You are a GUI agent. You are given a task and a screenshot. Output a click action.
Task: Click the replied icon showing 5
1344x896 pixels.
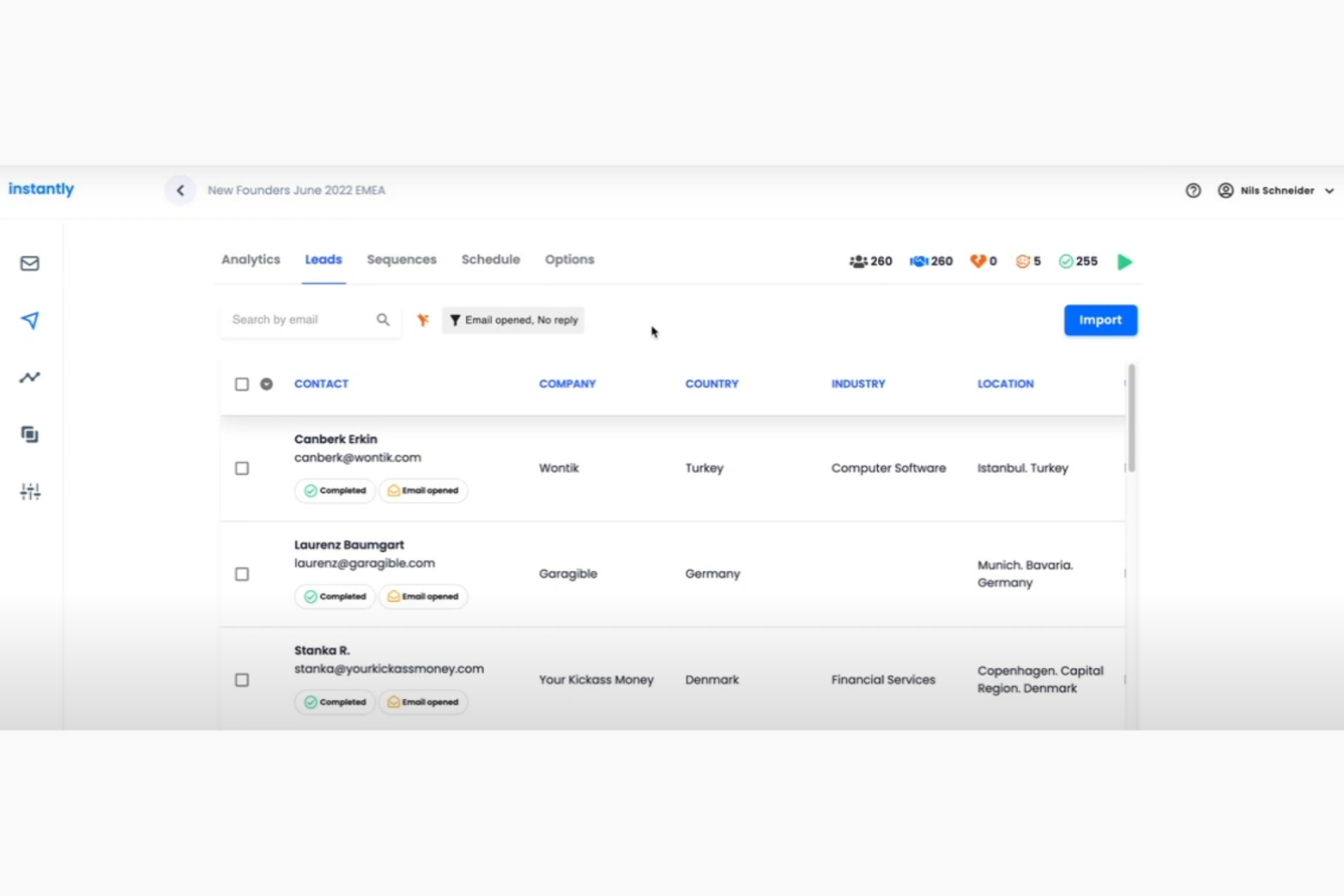pos(1023,261)
